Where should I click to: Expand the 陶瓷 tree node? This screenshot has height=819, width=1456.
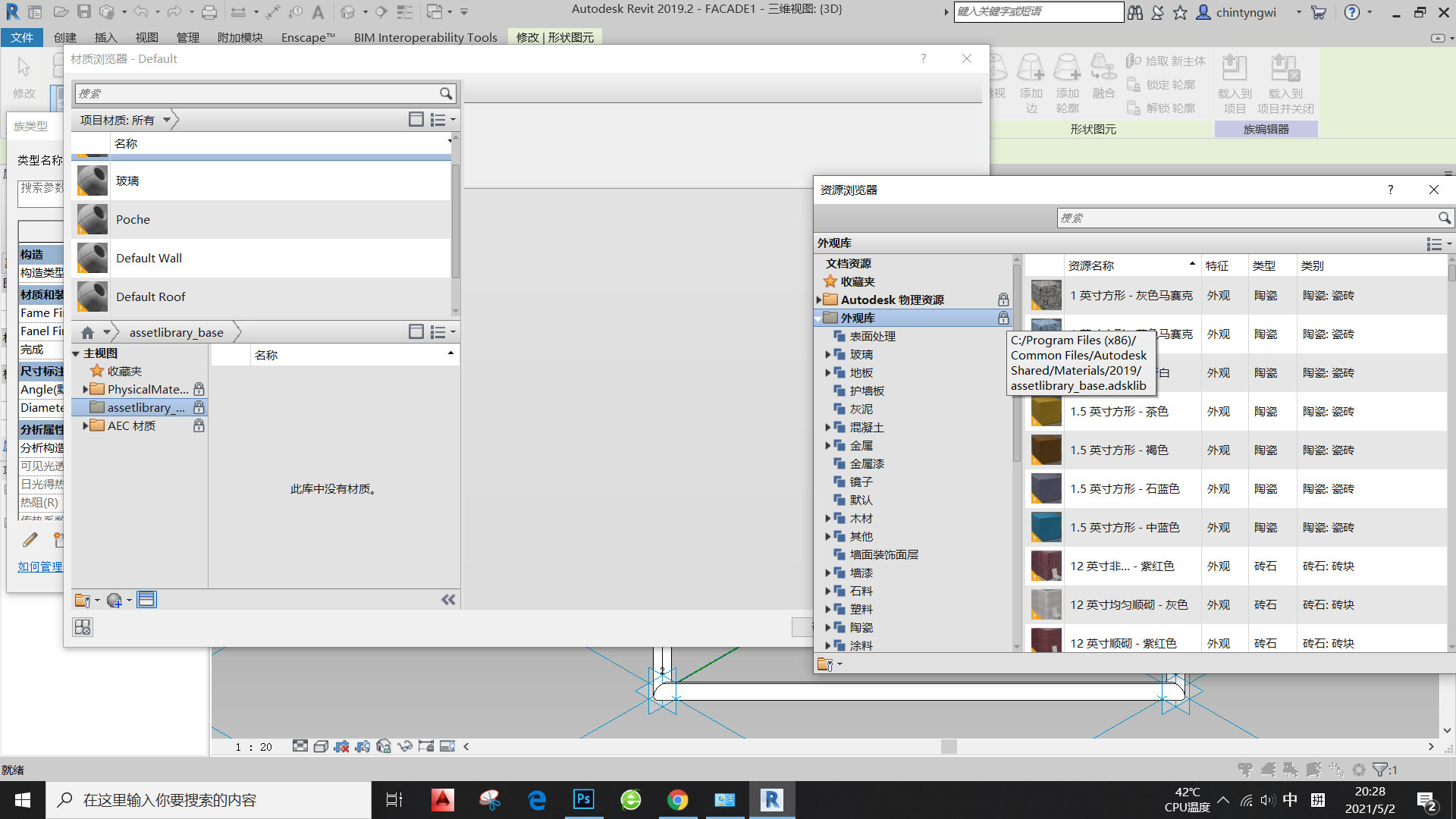click(x=828, y=627)
